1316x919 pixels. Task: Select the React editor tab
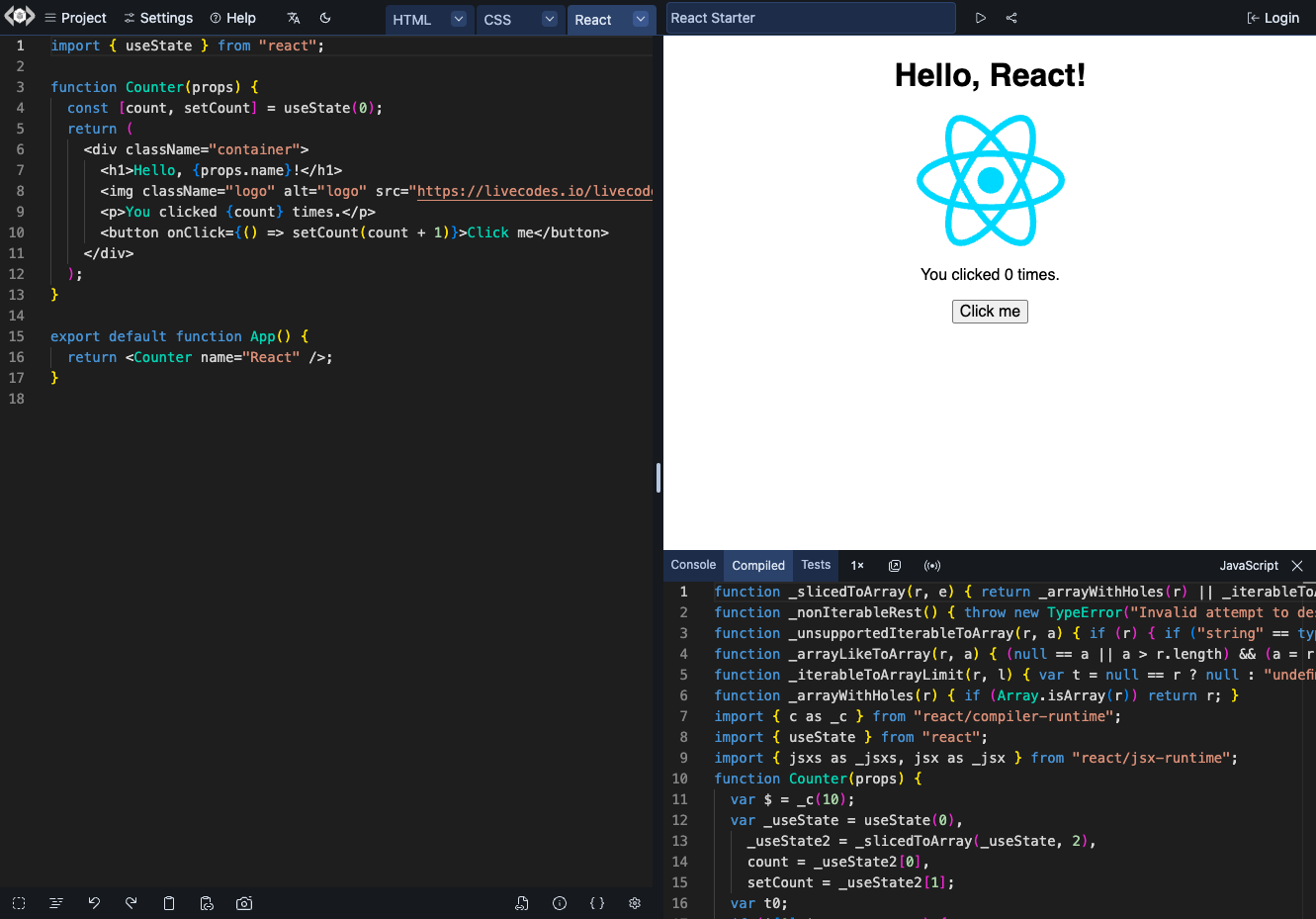pyautogui.click(x=593, y=20)
